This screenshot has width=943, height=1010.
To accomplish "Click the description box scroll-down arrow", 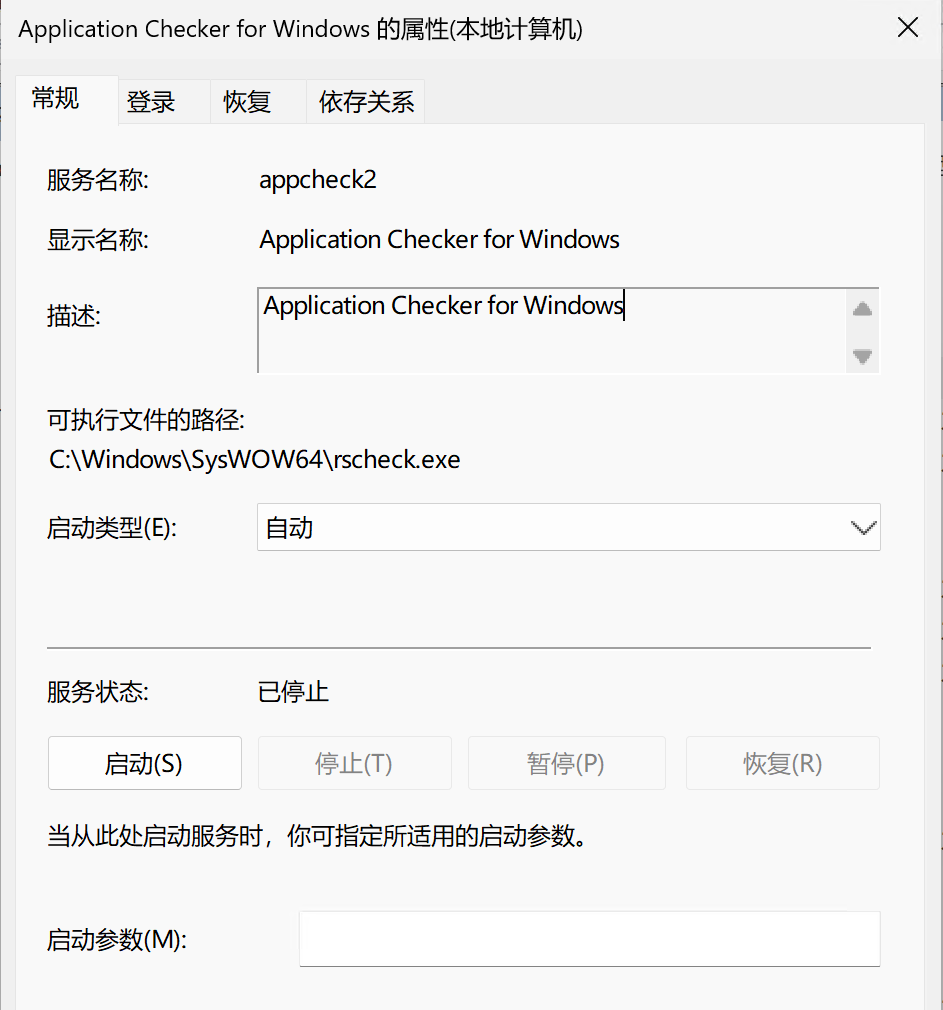I will 862,355.
